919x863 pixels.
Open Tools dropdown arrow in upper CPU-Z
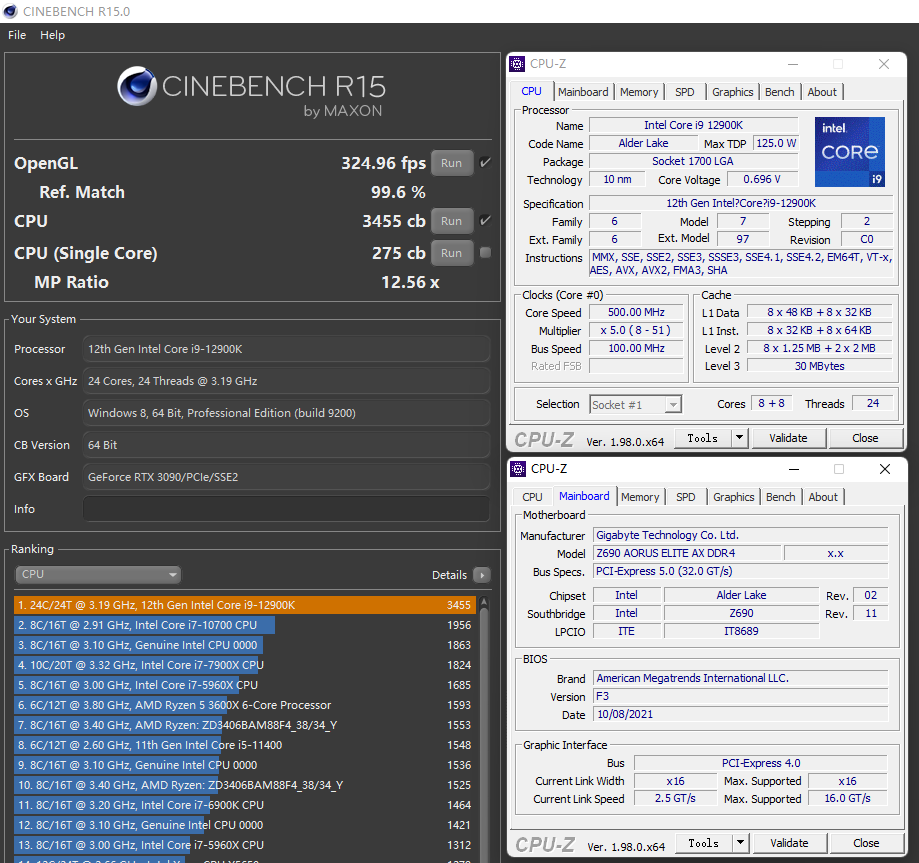[x=739, y=438]
